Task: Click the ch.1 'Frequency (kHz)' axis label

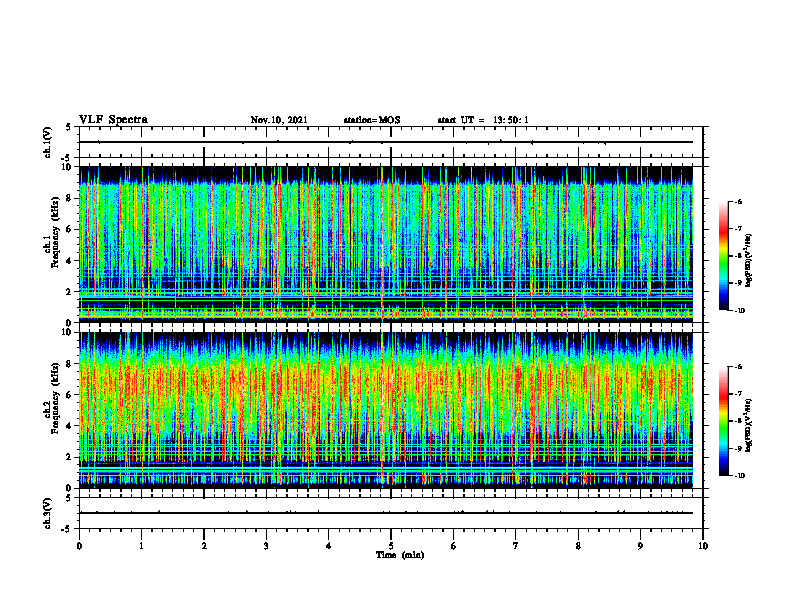Action: coord(55,232)
